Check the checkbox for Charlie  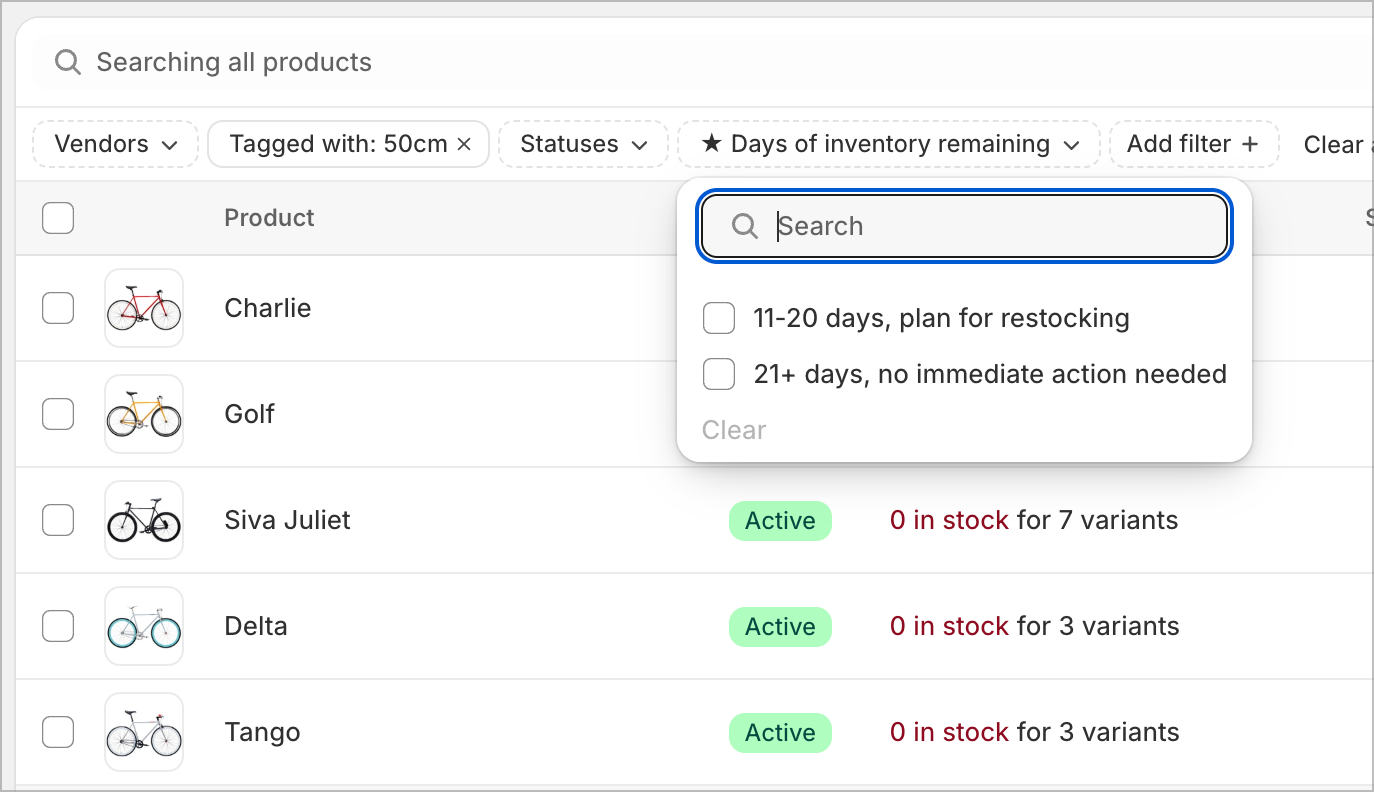pos(58,308)
